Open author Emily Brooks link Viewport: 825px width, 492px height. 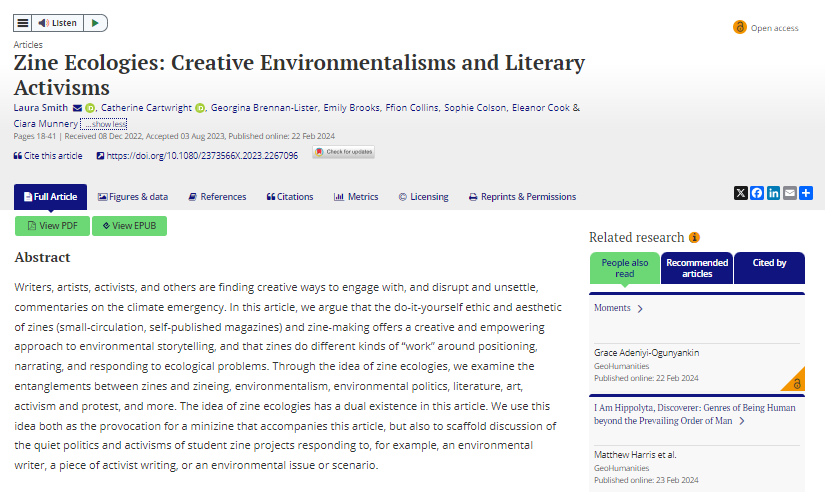[351, 107]
